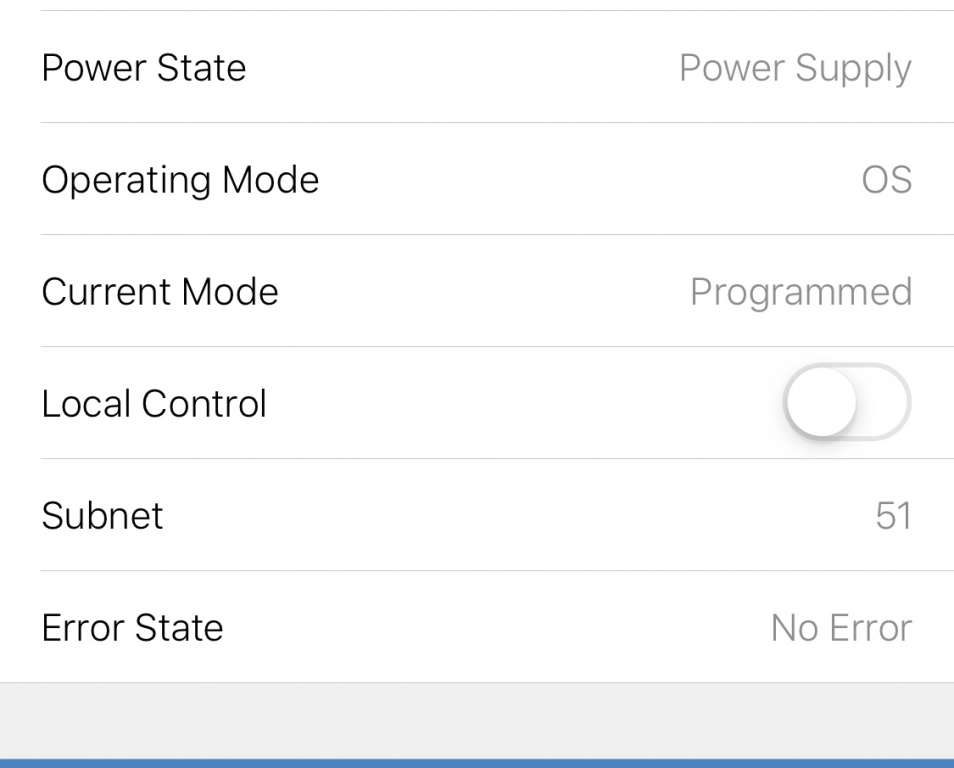Click the blue bar at the bottom
Screen dimensions: 954x768
477,763
